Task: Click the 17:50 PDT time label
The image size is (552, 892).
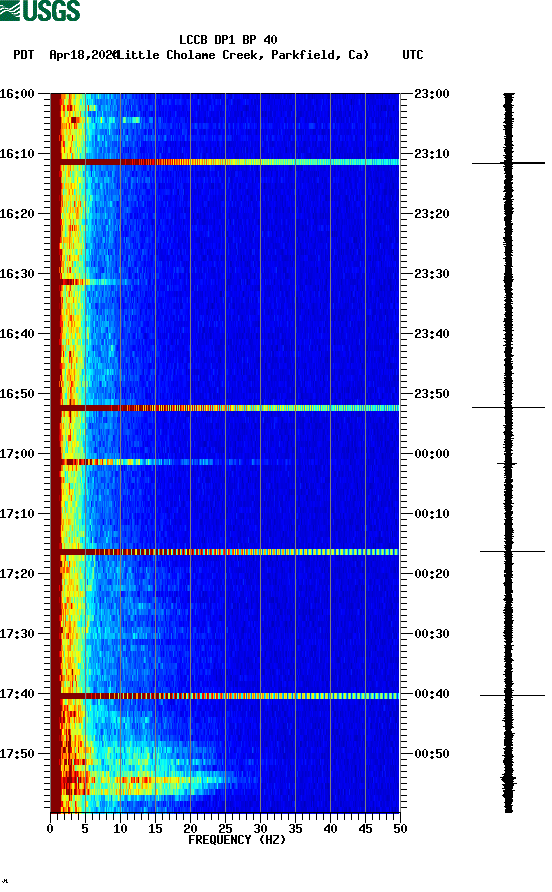Action: pos(17,754)
